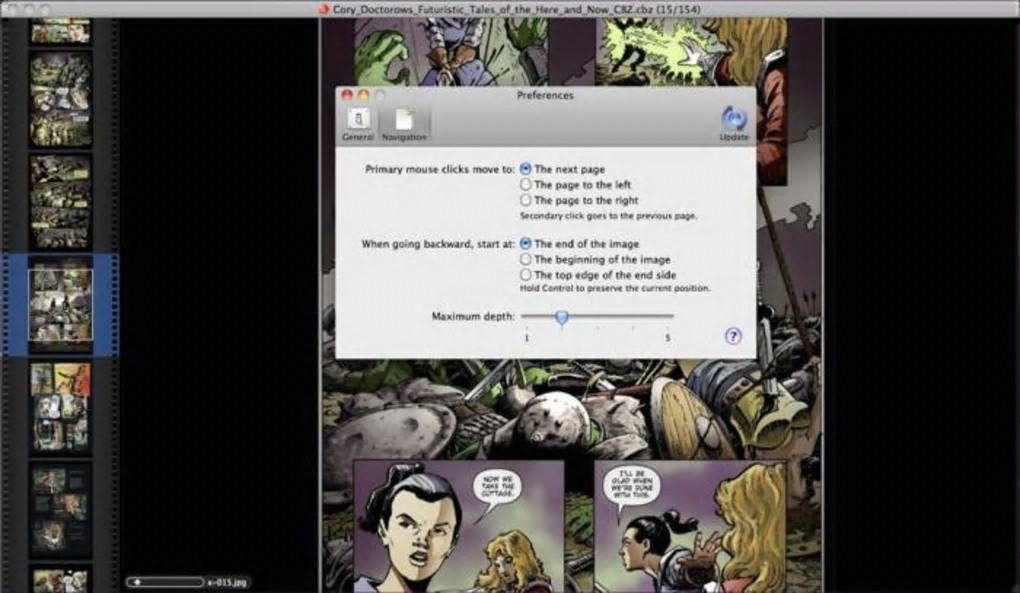Open help with the question mark button

733,336
